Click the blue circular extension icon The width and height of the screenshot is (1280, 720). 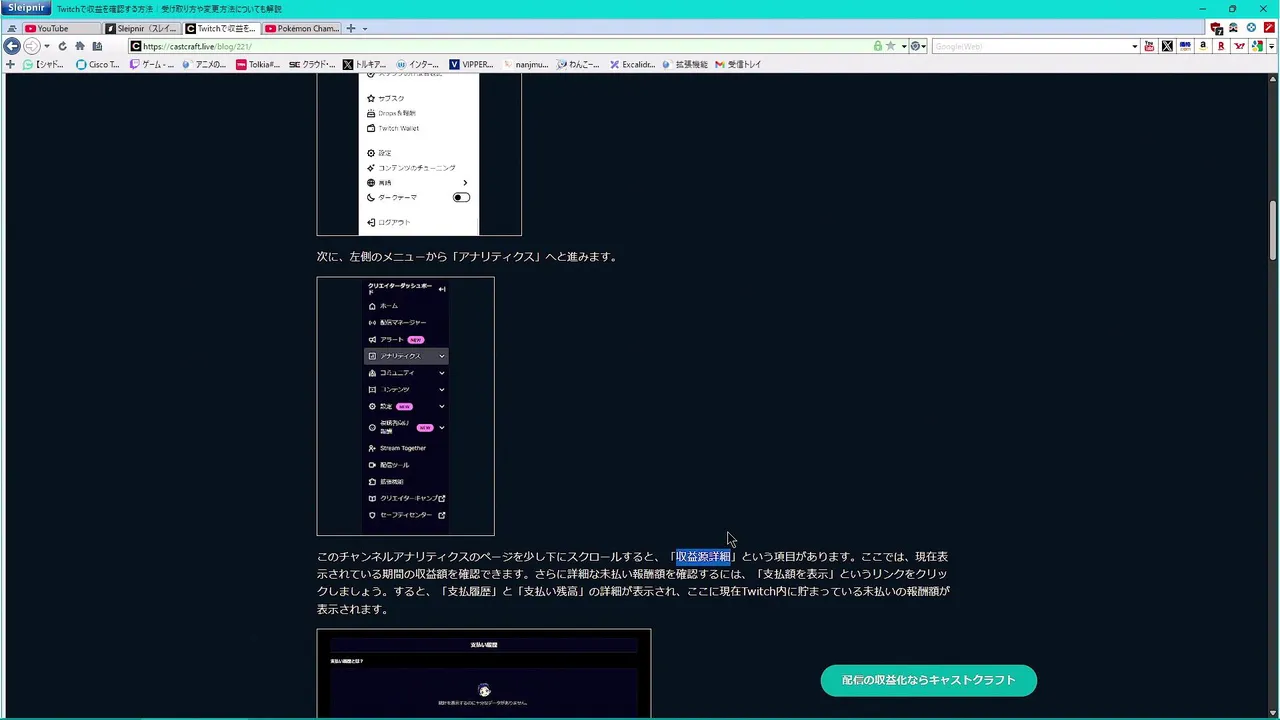click(1251, 28)
